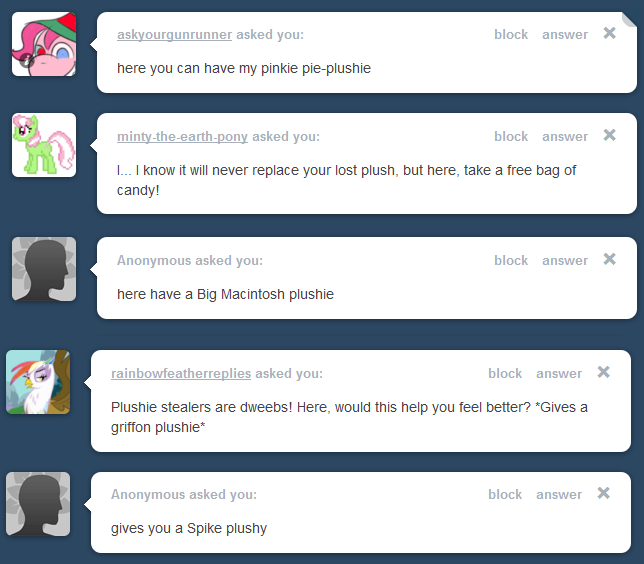Viewport: 644px width, 564px height.
Task: Open the green pixel pony avatar
Action: tap(44, 145)
